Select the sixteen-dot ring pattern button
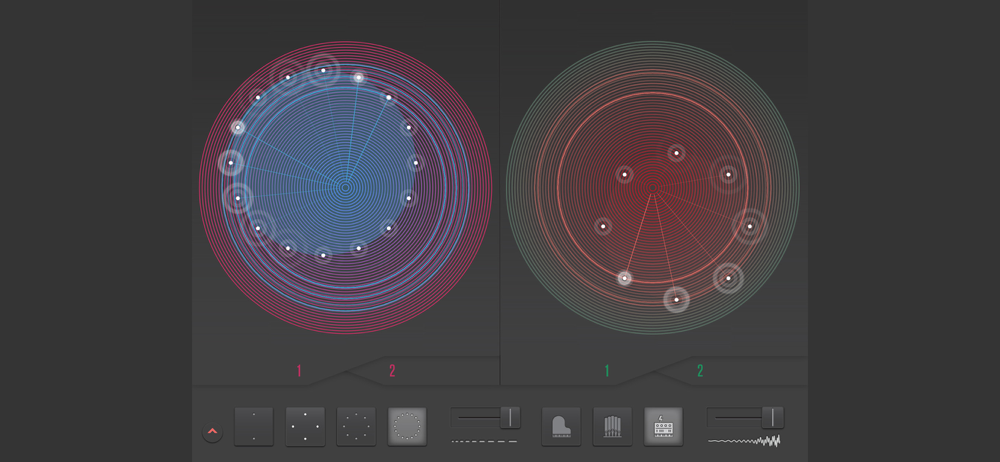 [407, 426]
